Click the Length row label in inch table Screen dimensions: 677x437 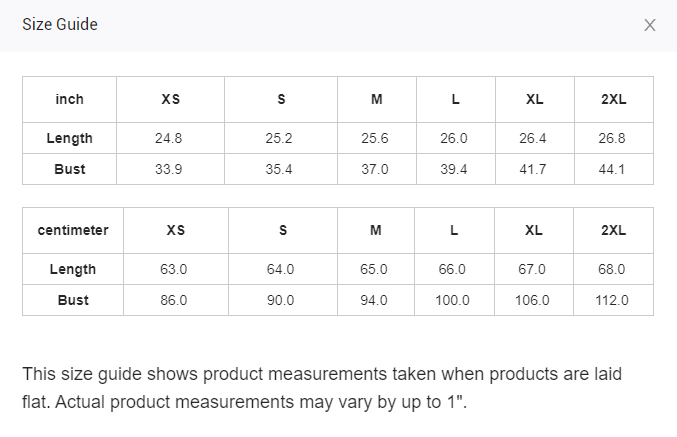tap(70, 138)
